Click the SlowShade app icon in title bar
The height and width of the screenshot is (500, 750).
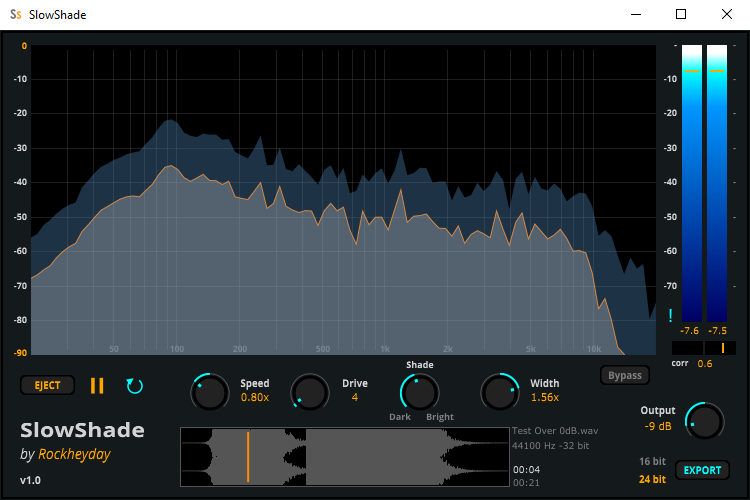tap(16, 14)
